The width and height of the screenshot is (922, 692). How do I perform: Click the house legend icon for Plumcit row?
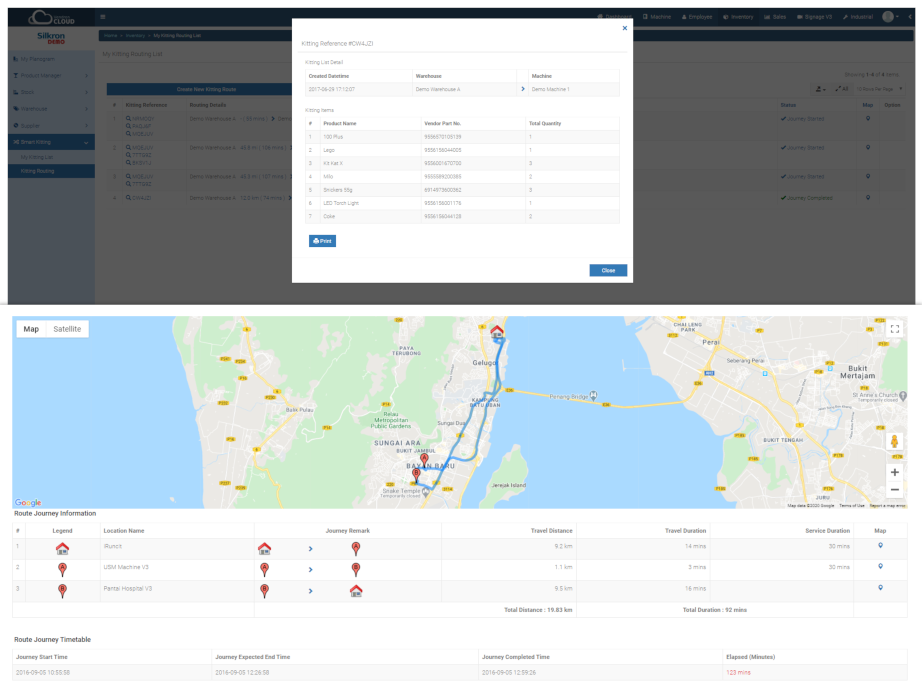coord(62,547)
